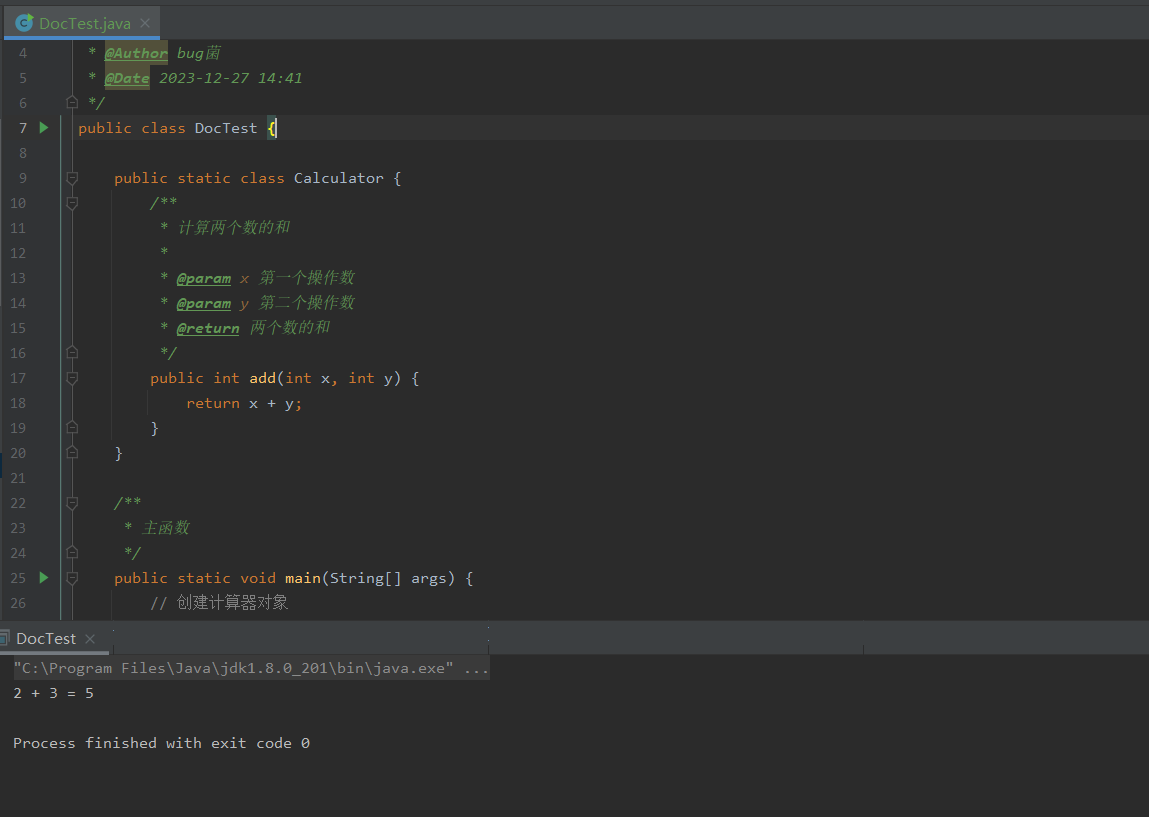Image resolution: width=1149 pixels, height=817 pixels.
Task: Click first @param tag on line 13
Action: click(x=204, y=278)
